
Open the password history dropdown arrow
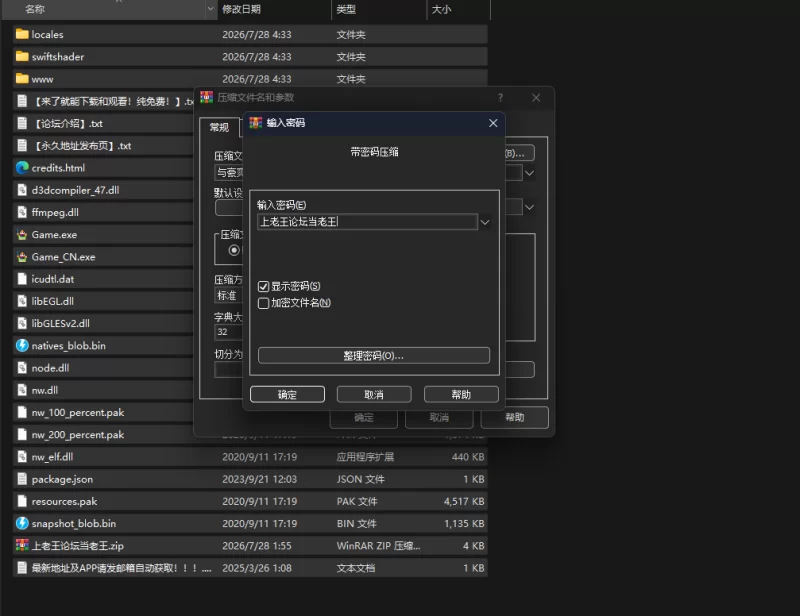tap(485, 222)
